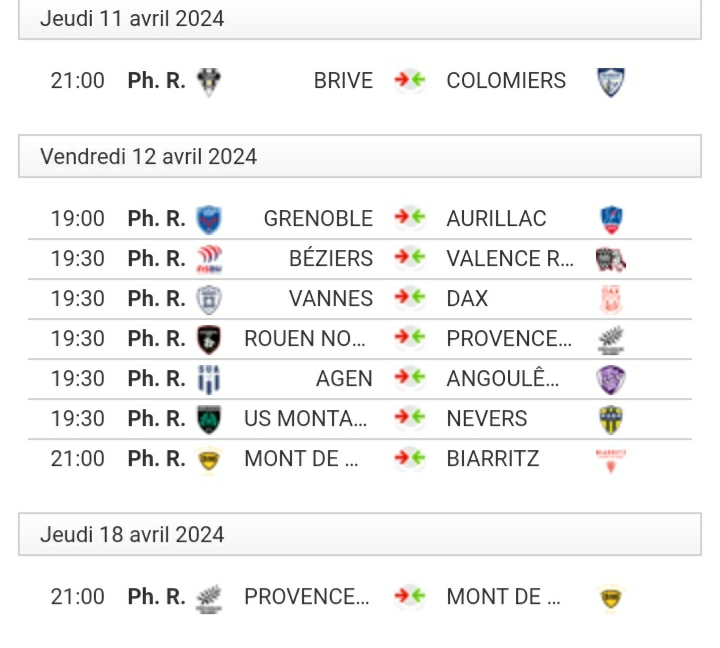Open the Vannes vs Dax match arrows
This screenshot has height=648, width=720.
tap(410, 298)
